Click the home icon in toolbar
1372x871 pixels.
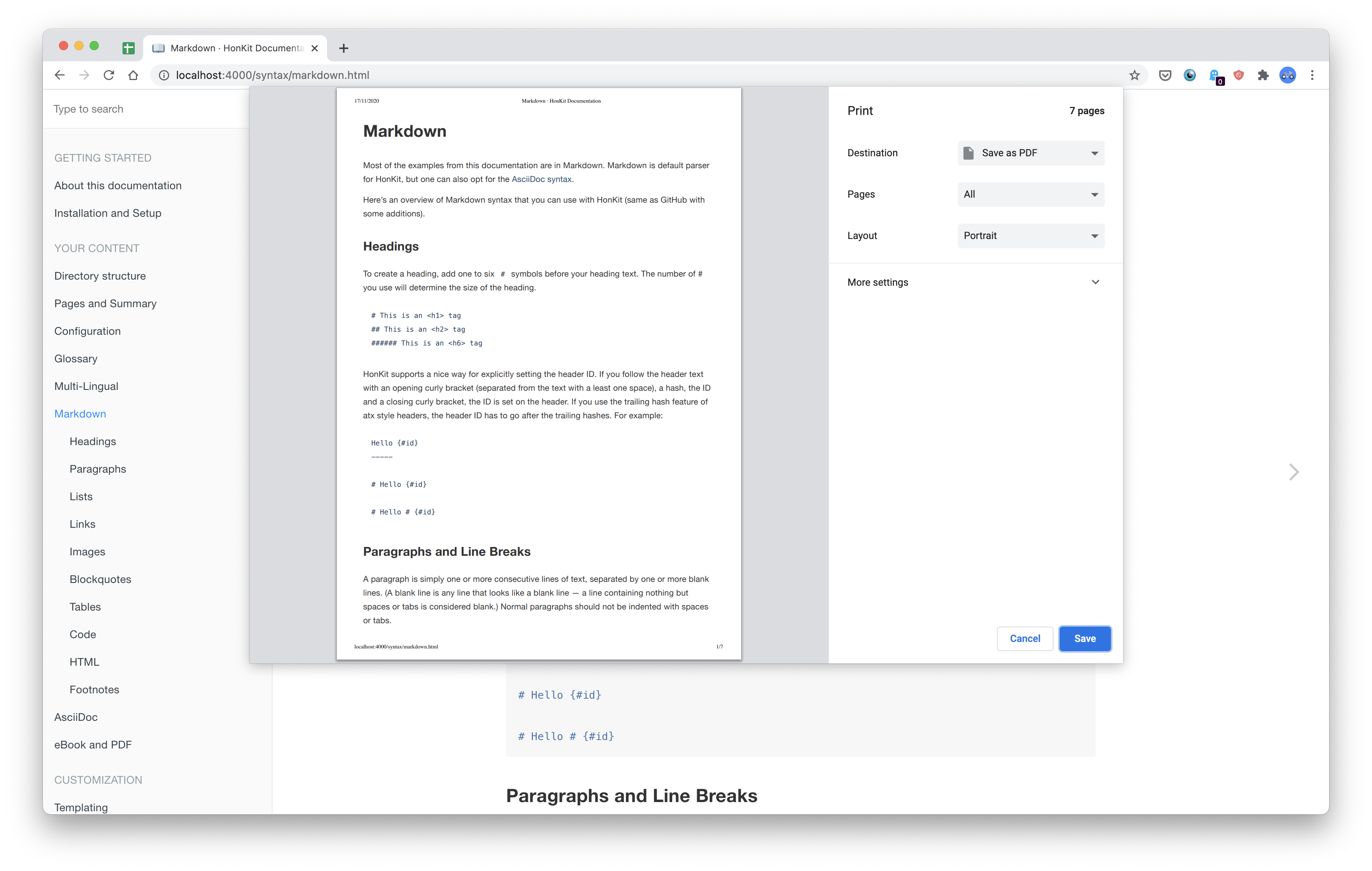pyautogui.click(x=133, y=75)
